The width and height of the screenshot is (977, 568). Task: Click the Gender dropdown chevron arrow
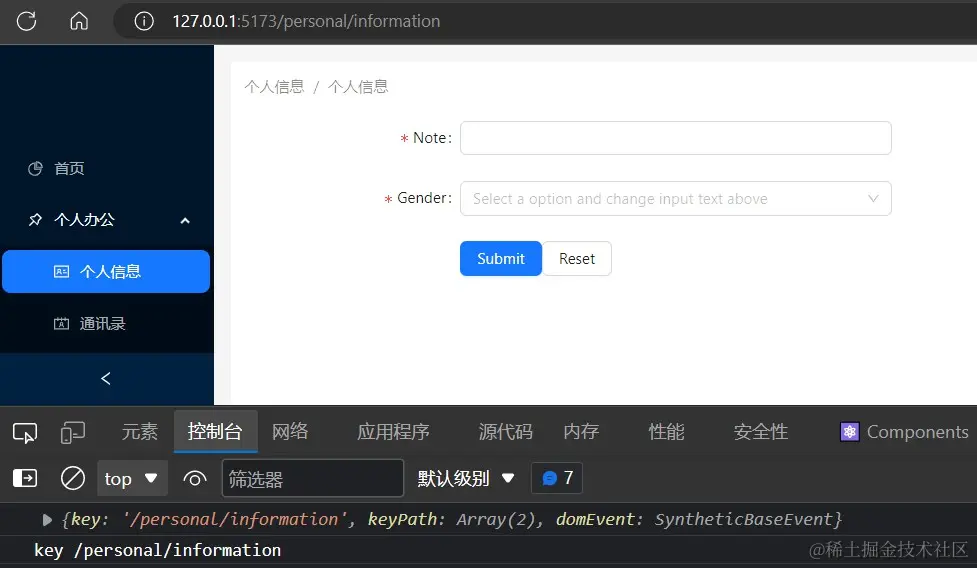pyautogui.click(x=873, y=199)
